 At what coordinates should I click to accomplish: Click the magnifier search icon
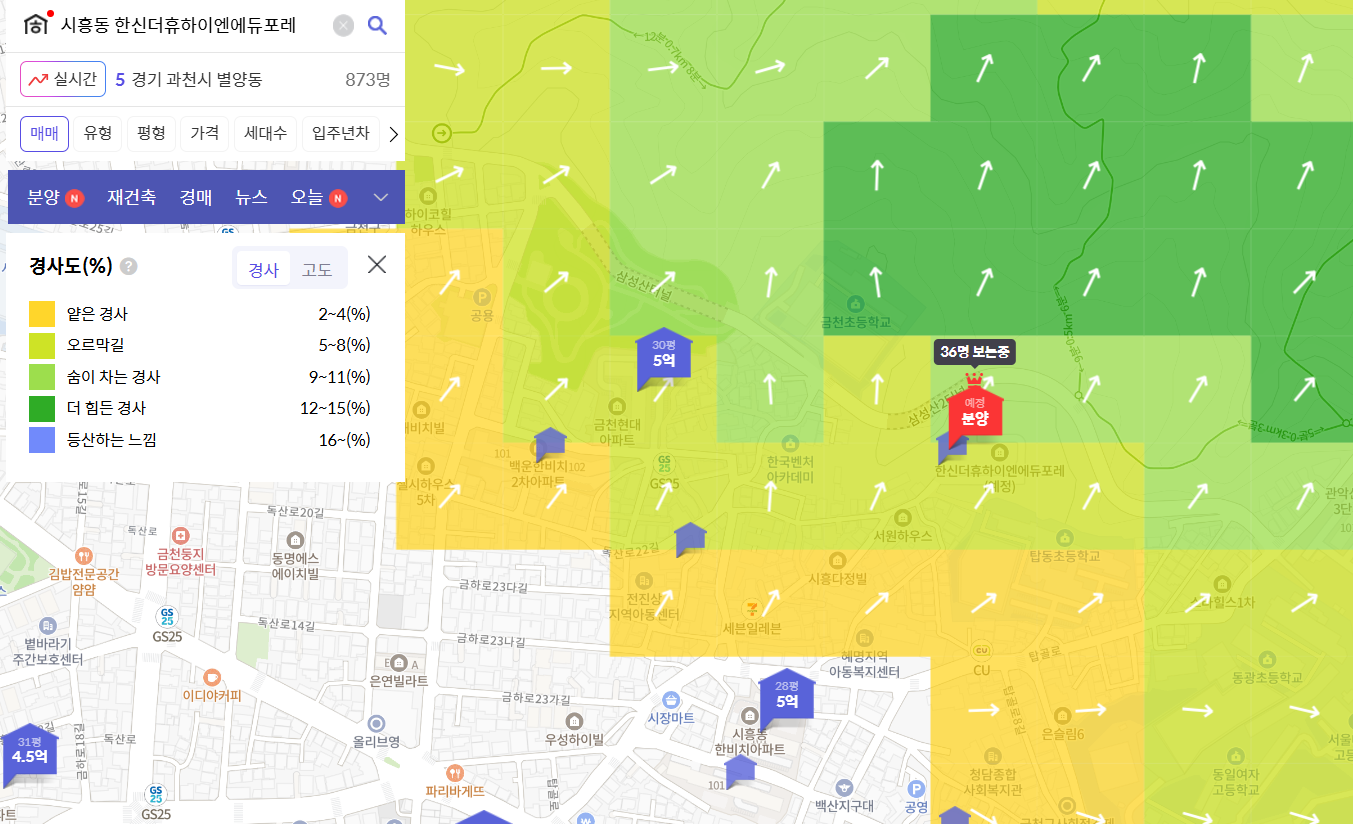pos(377,26)
